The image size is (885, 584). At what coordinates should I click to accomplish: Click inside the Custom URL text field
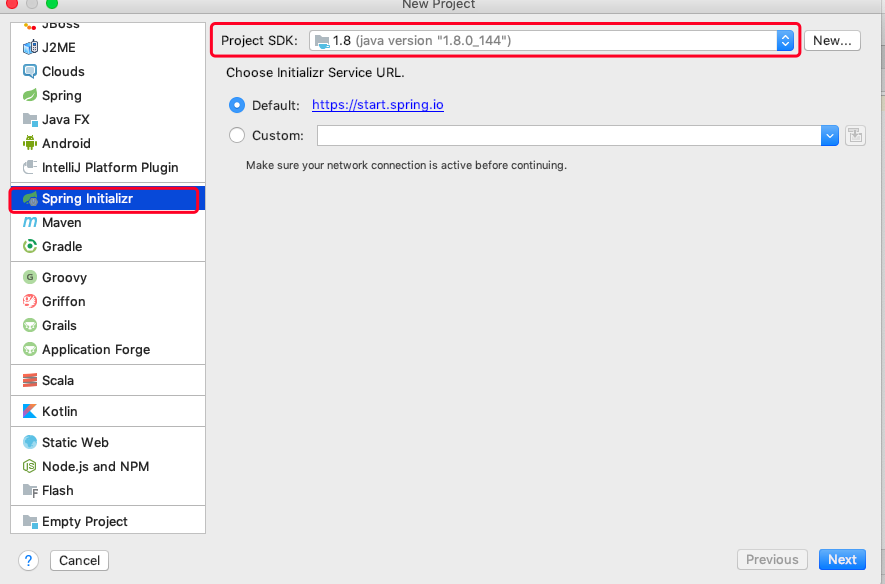tap(568, 136)
